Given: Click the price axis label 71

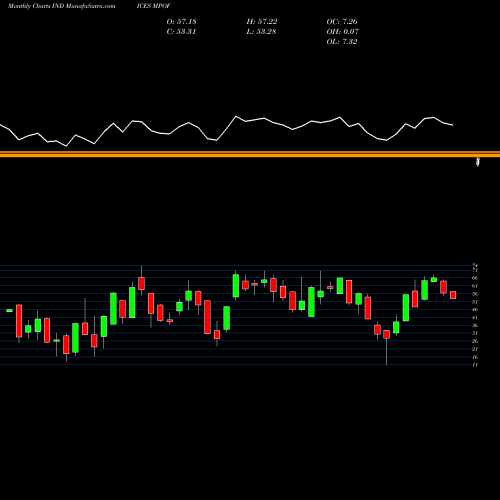Looking at the screenshot, I should pos(475,270).
